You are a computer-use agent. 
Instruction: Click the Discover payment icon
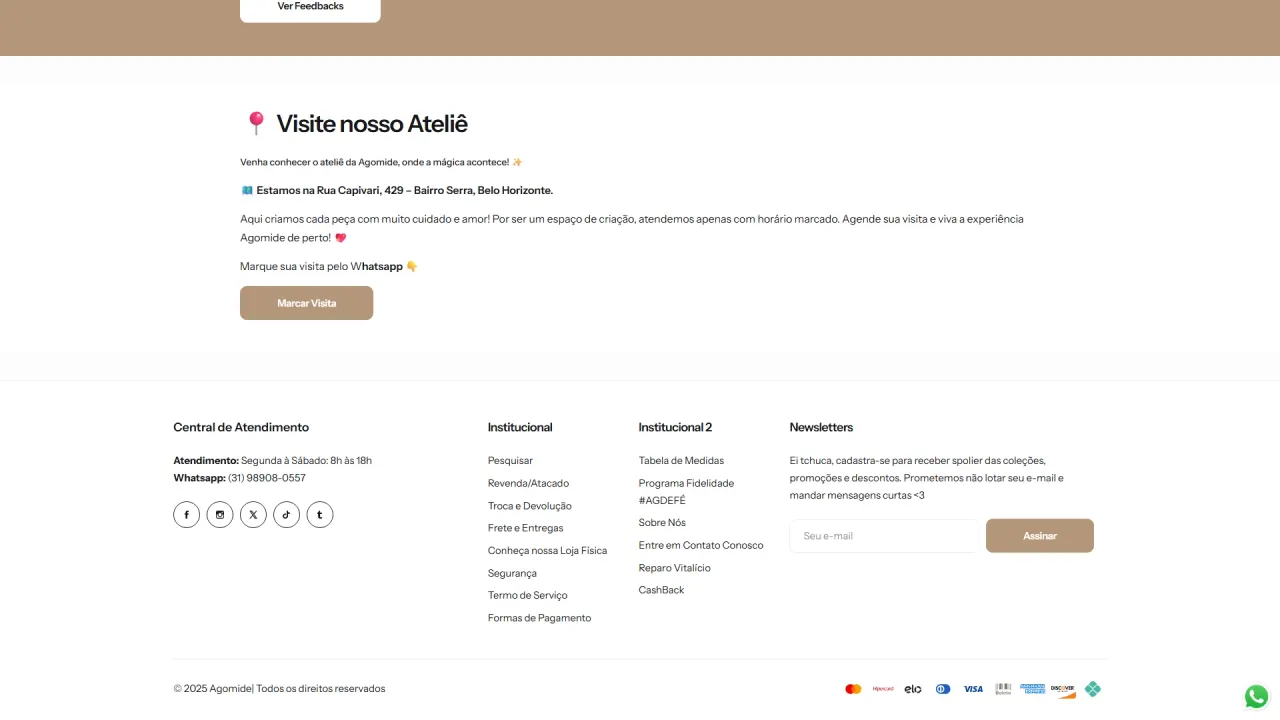pyautogui.click(x=1063, y=689)
